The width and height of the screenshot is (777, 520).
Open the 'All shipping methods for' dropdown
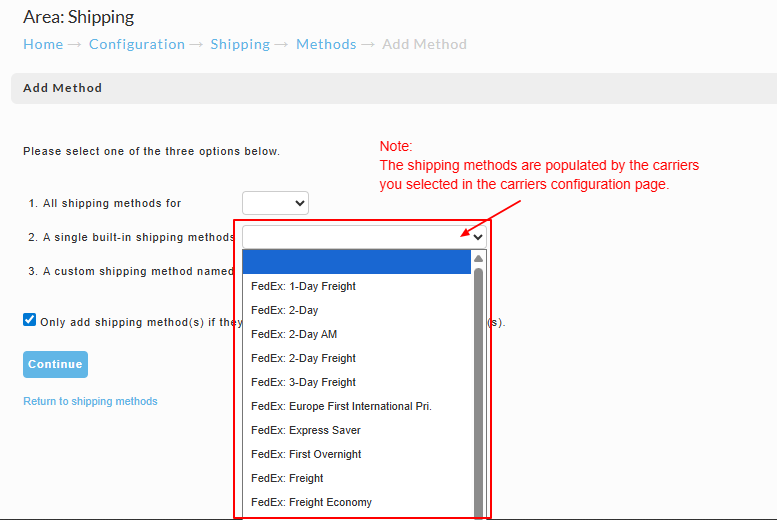tap(276, 203)
